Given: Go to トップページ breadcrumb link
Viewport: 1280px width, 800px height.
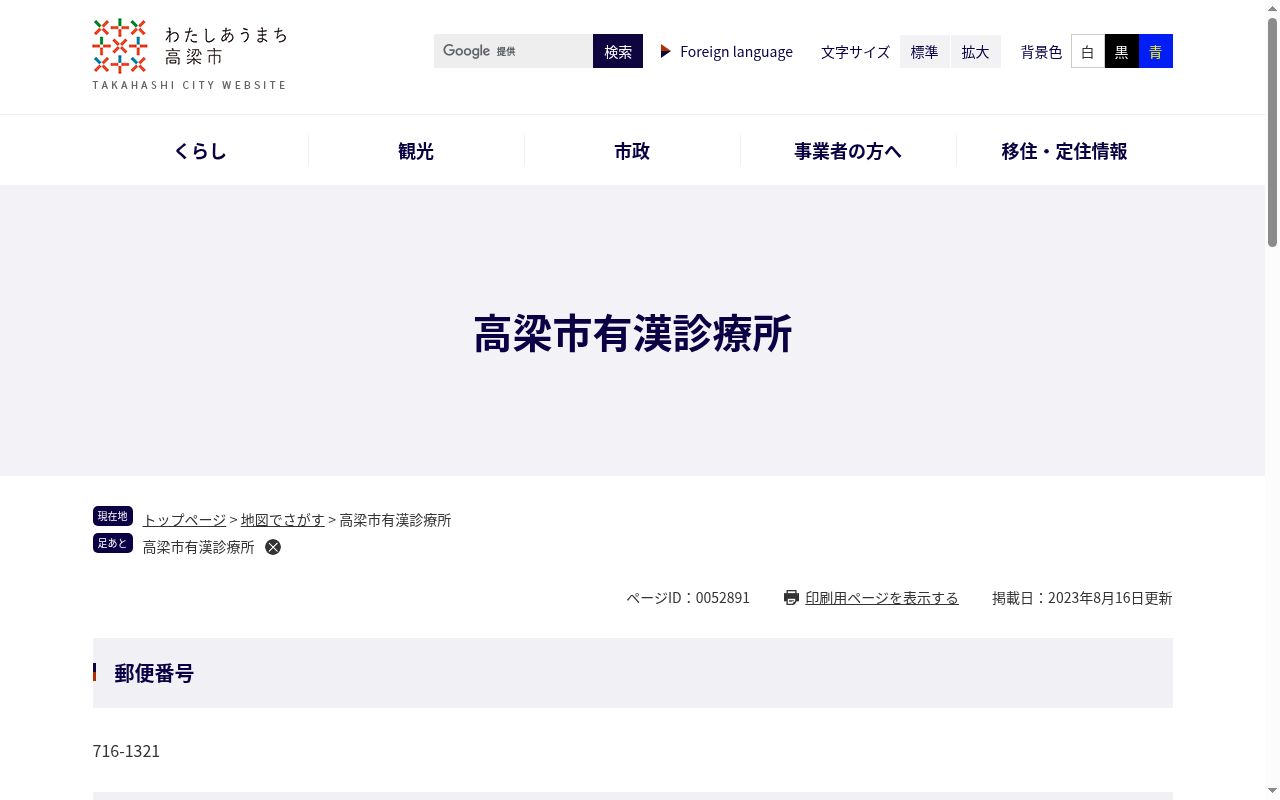Looking at the screenshot, I should pos(184,520).
